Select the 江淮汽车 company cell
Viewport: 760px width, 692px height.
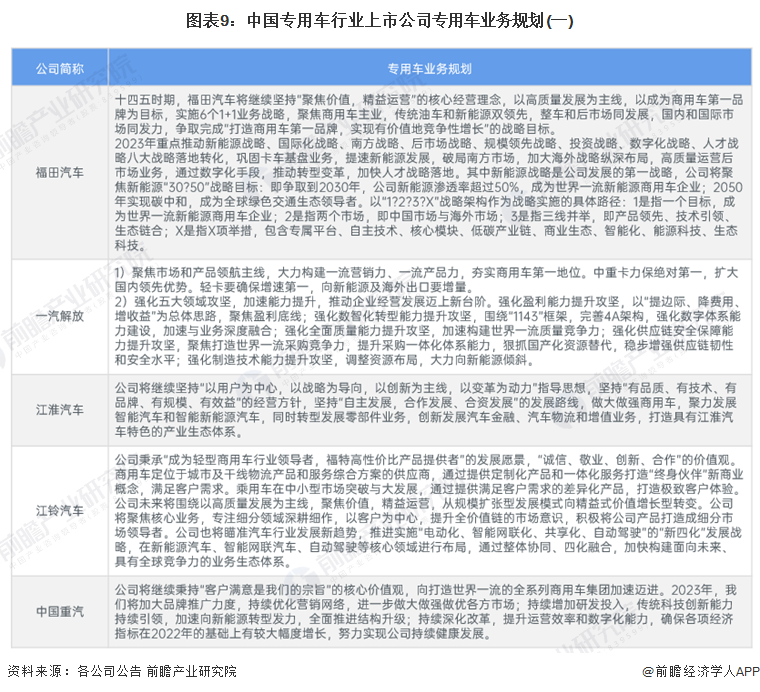point(60,410)
